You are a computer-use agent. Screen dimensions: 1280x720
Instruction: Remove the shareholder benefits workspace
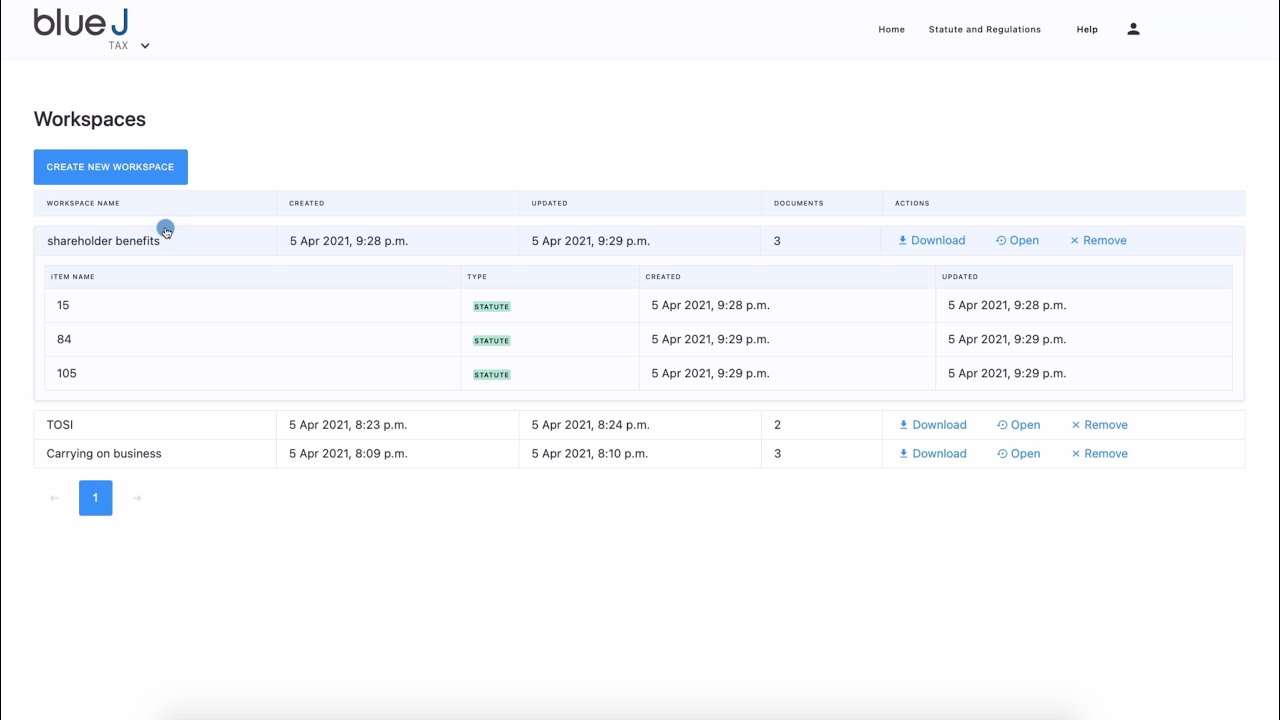1098,240
